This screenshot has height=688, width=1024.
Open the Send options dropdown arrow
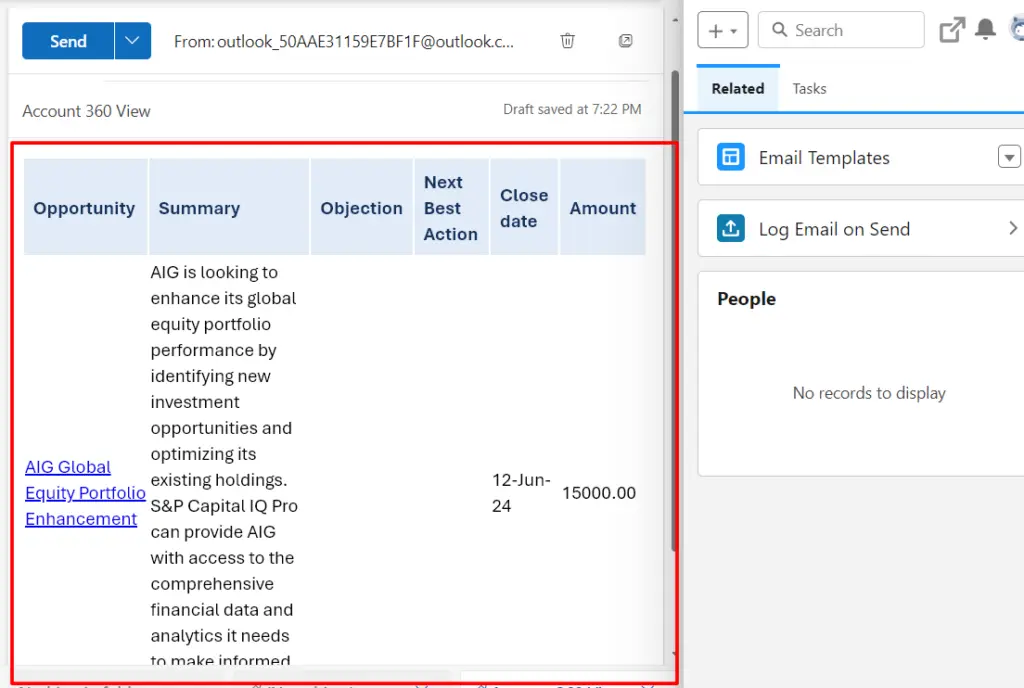(x=133, y=41)
